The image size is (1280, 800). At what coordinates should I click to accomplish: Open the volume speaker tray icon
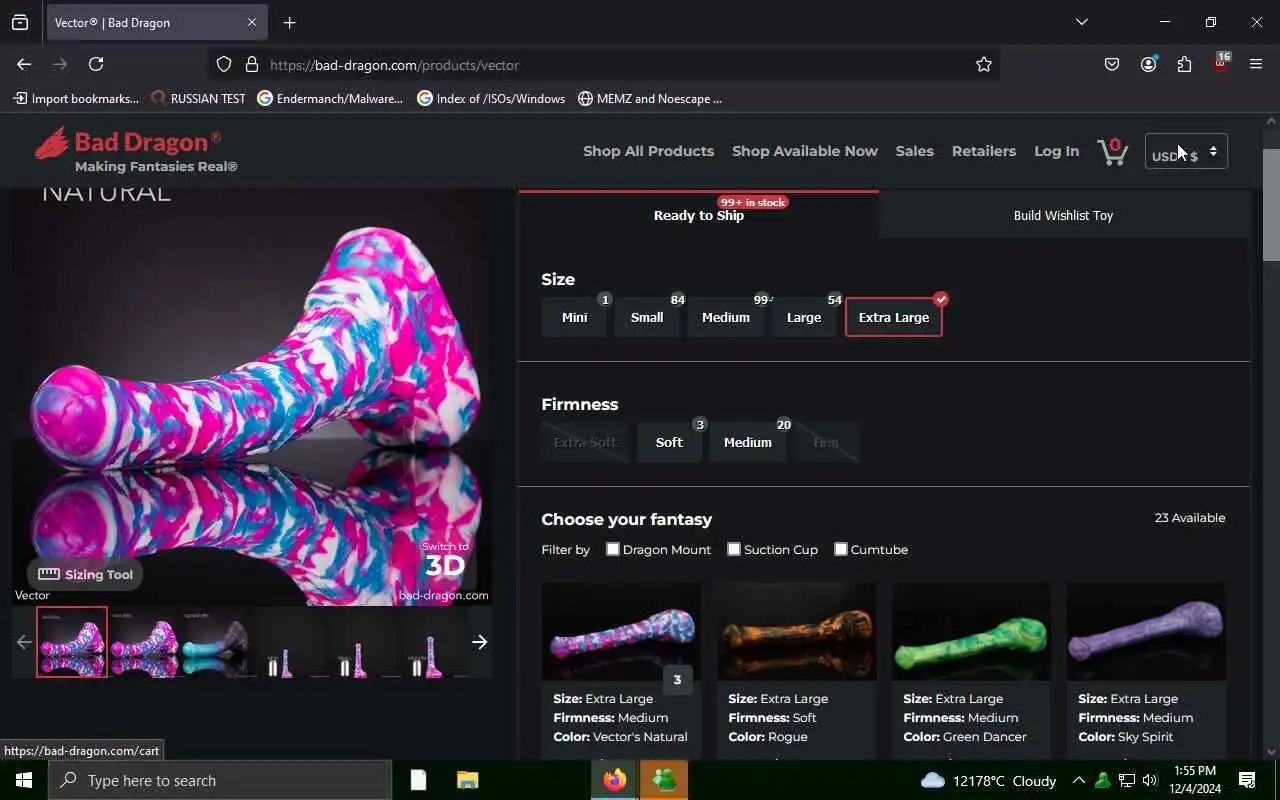[1150, 780]
